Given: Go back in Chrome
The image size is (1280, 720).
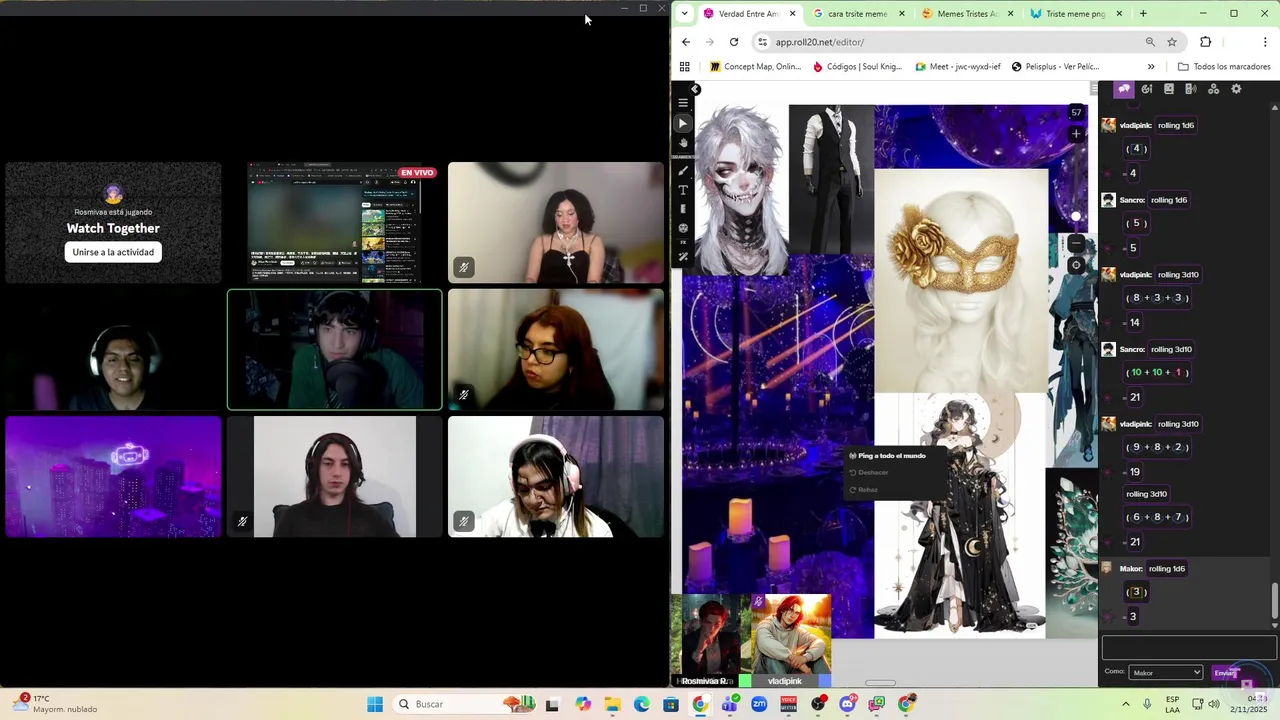Looking at the screenshot, I should coord(686,42).
